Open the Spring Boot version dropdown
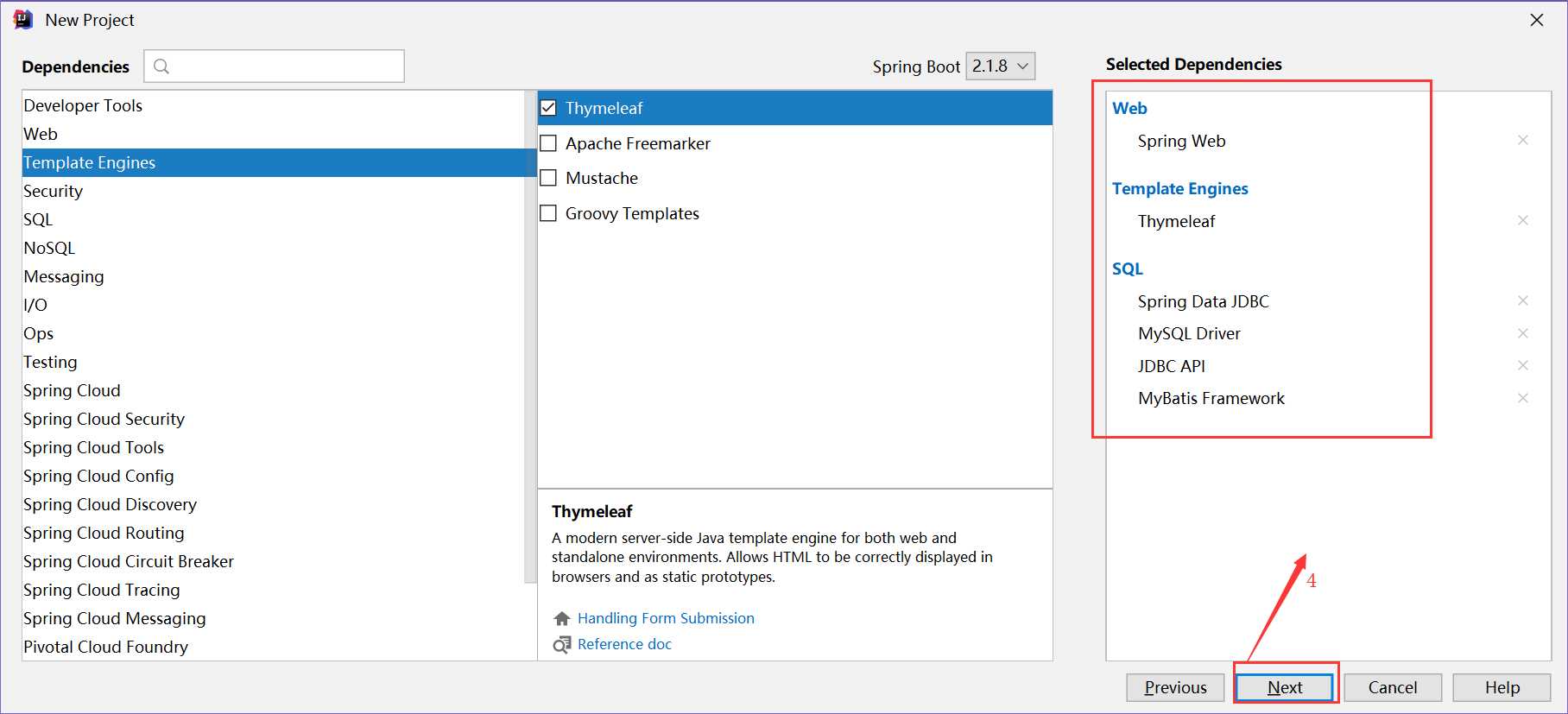Image resolution: width=1568 pixels, height=714 pixels. tap(1001, 66)
